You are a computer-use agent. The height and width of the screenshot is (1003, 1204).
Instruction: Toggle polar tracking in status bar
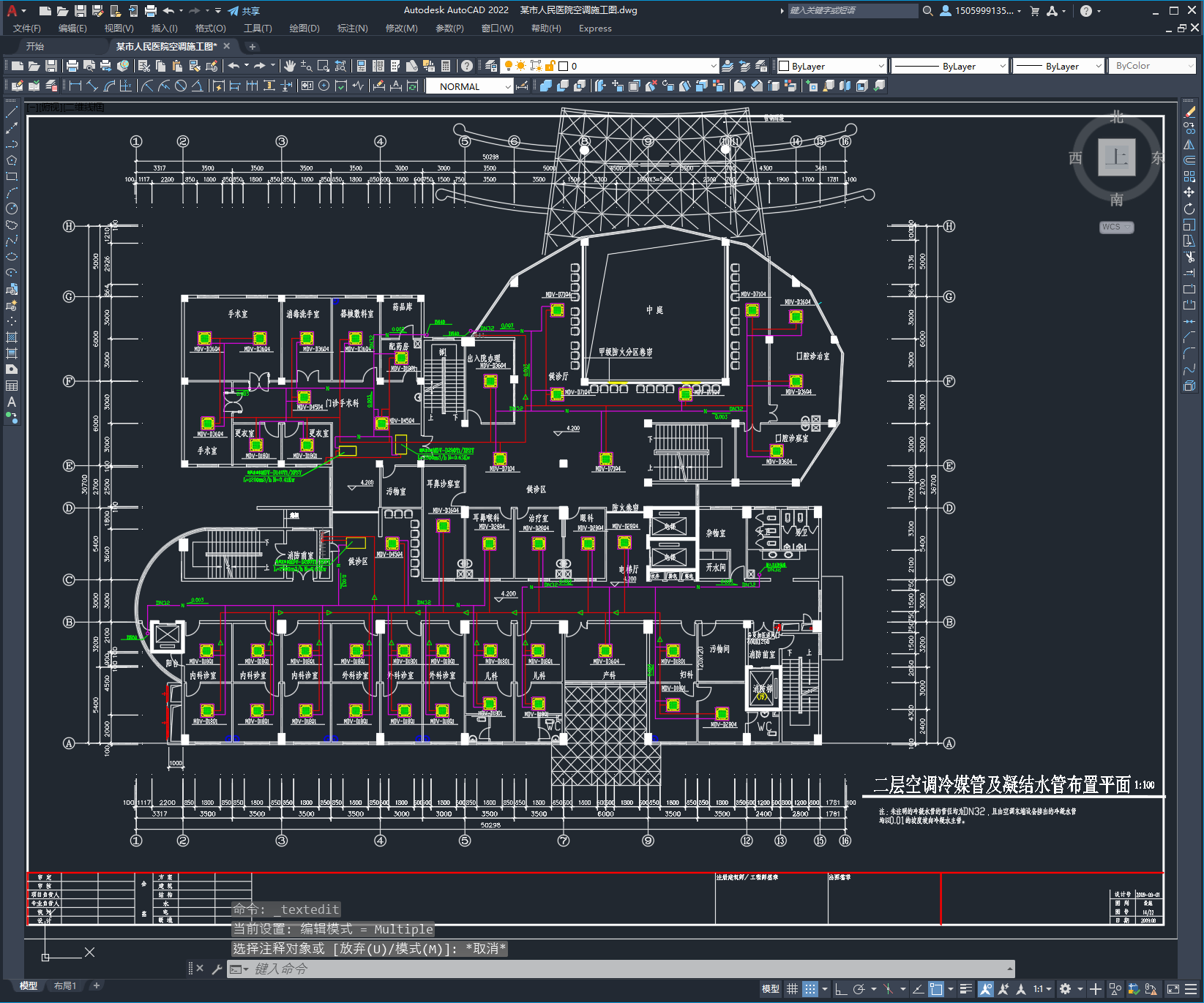(x=859, y=989)
